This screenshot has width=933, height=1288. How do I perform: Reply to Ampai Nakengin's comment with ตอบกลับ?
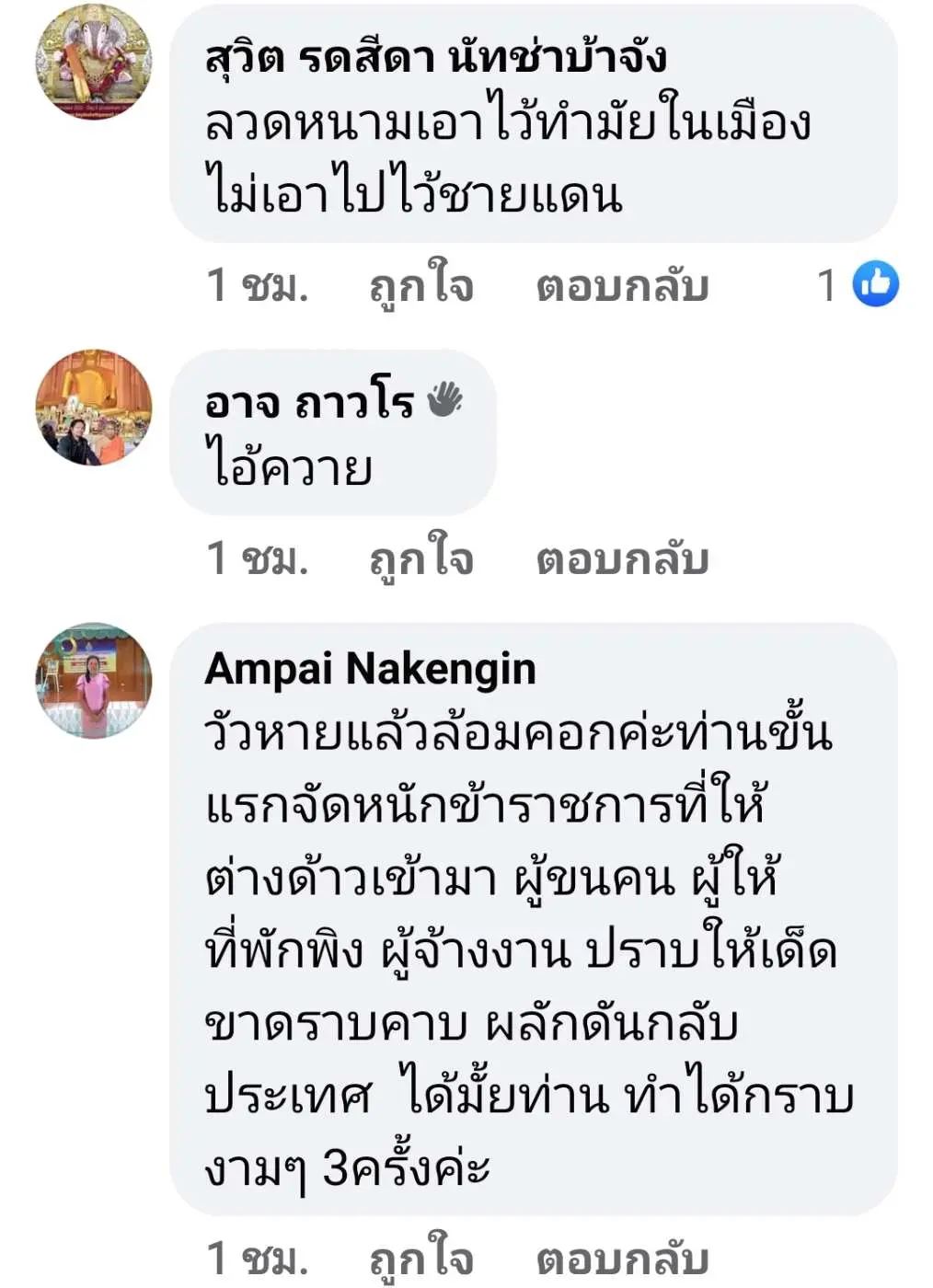[622, 1258]
